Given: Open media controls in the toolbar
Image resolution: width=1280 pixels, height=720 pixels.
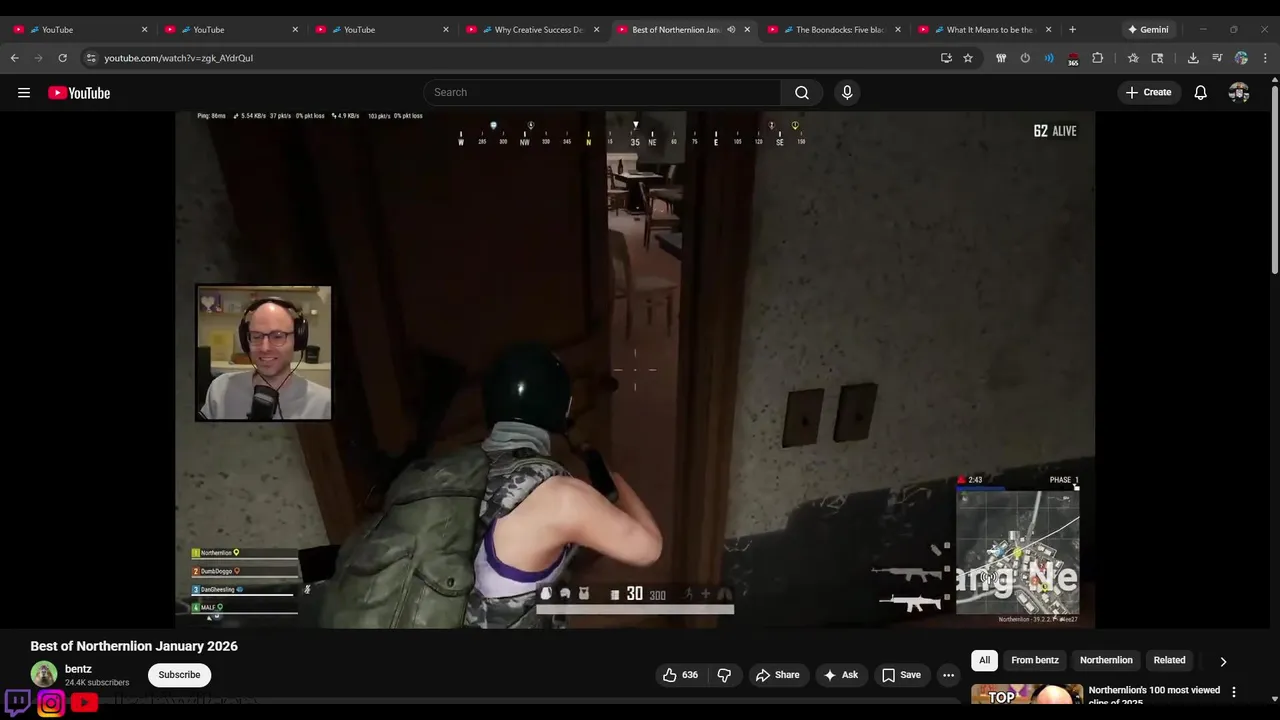Looking at the screenshot, I should (x=1217, y=58).
